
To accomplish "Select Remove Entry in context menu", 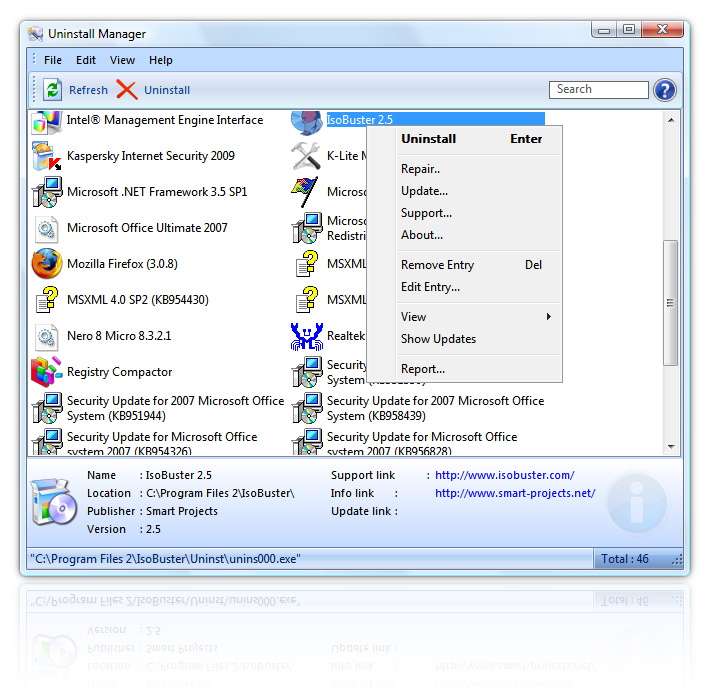I will pyautogui.click(x=437, y=265).
